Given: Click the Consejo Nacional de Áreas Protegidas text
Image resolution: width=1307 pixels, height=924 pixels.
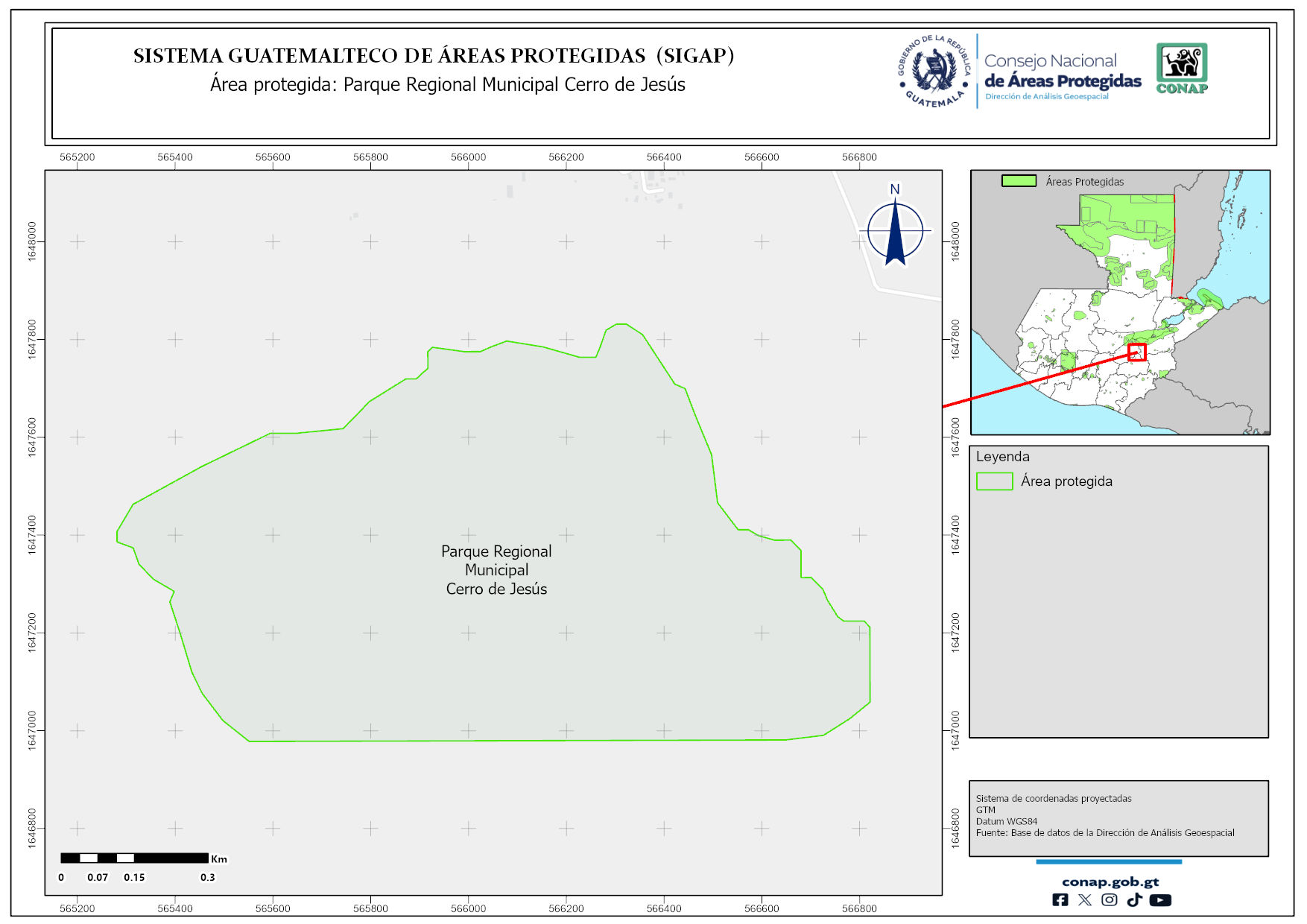Looking at the screenshot, I should [1062, 72].
